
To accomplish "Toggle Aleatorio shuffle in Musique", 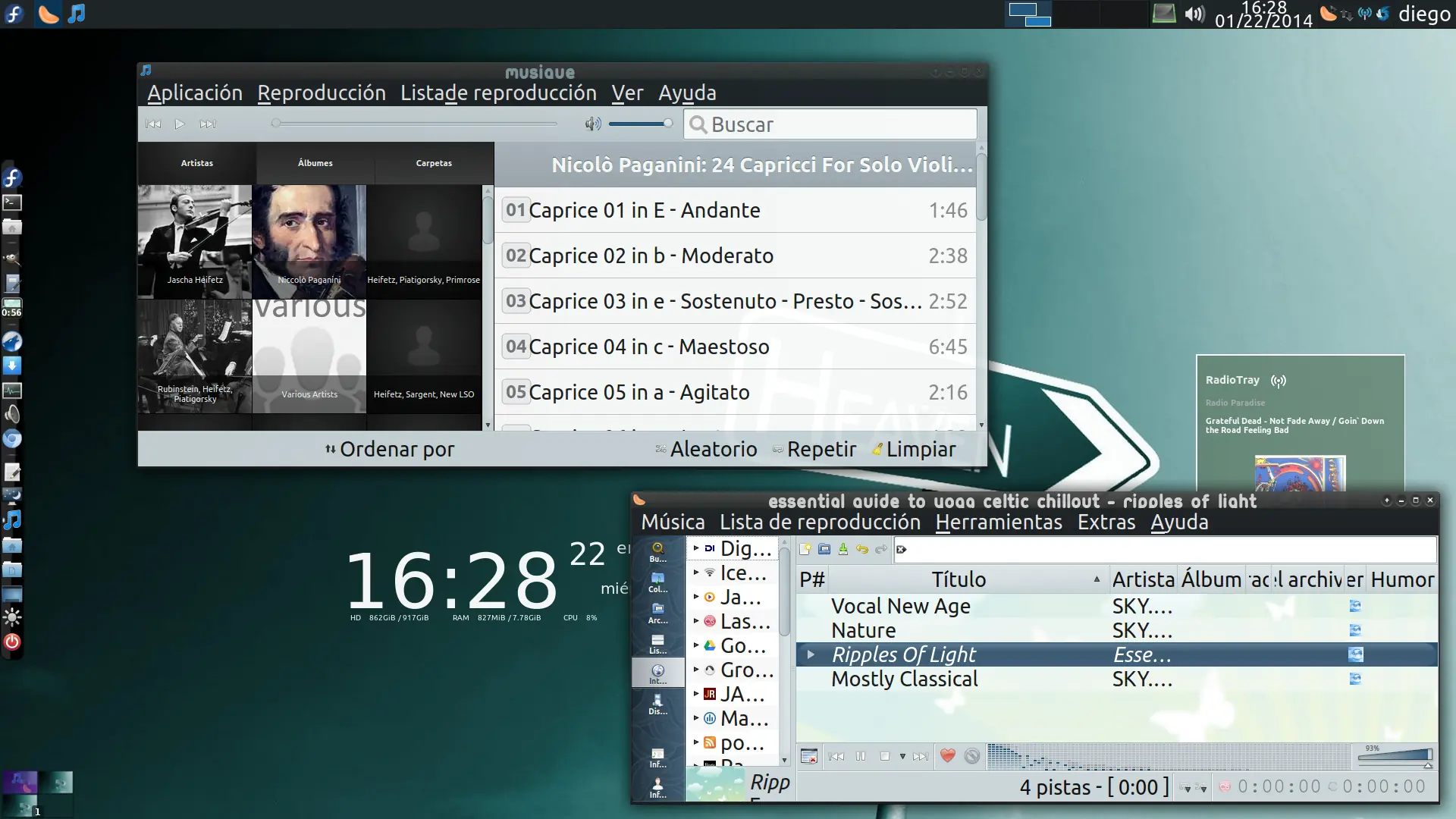I will coord(706,449).
